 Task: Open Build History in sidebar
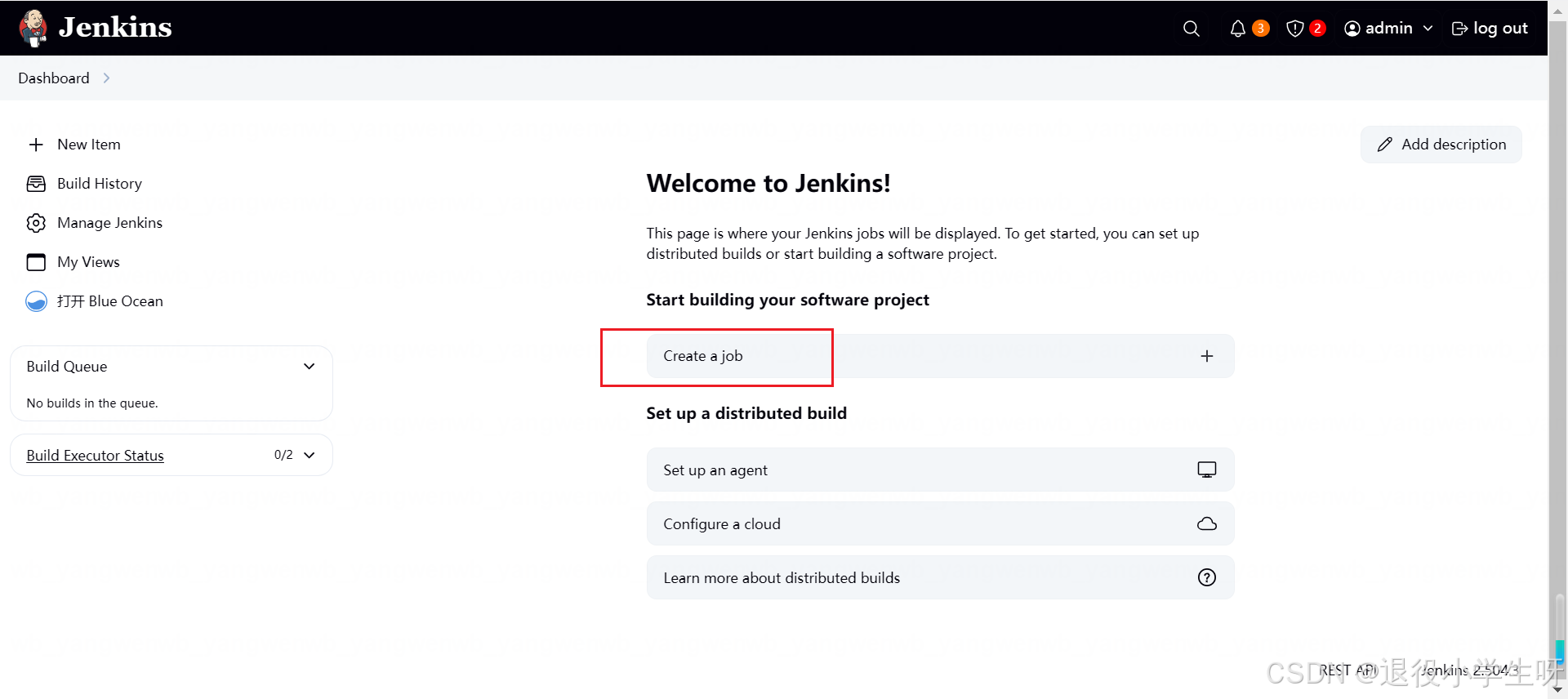click(x=100, y=184)
